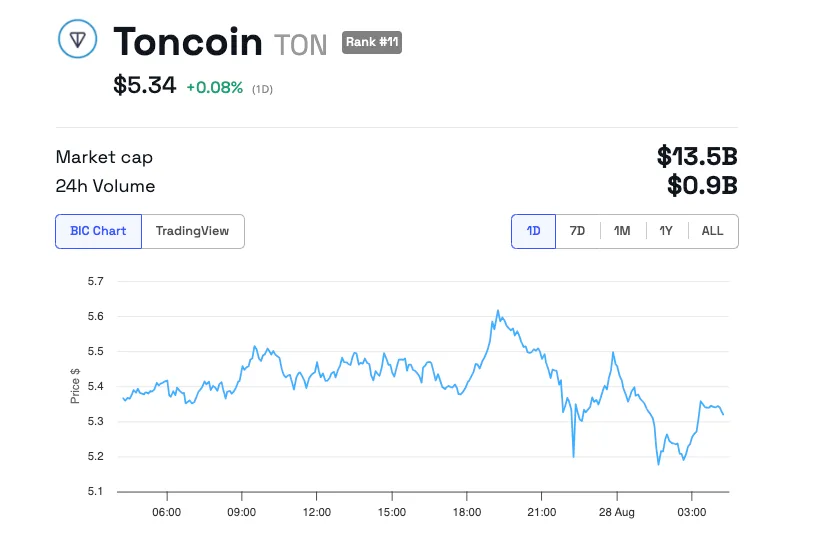The height and width of the screenshot is (547, 816).
Task: Click the TON ticker symbol
Action: pos(300,44)
